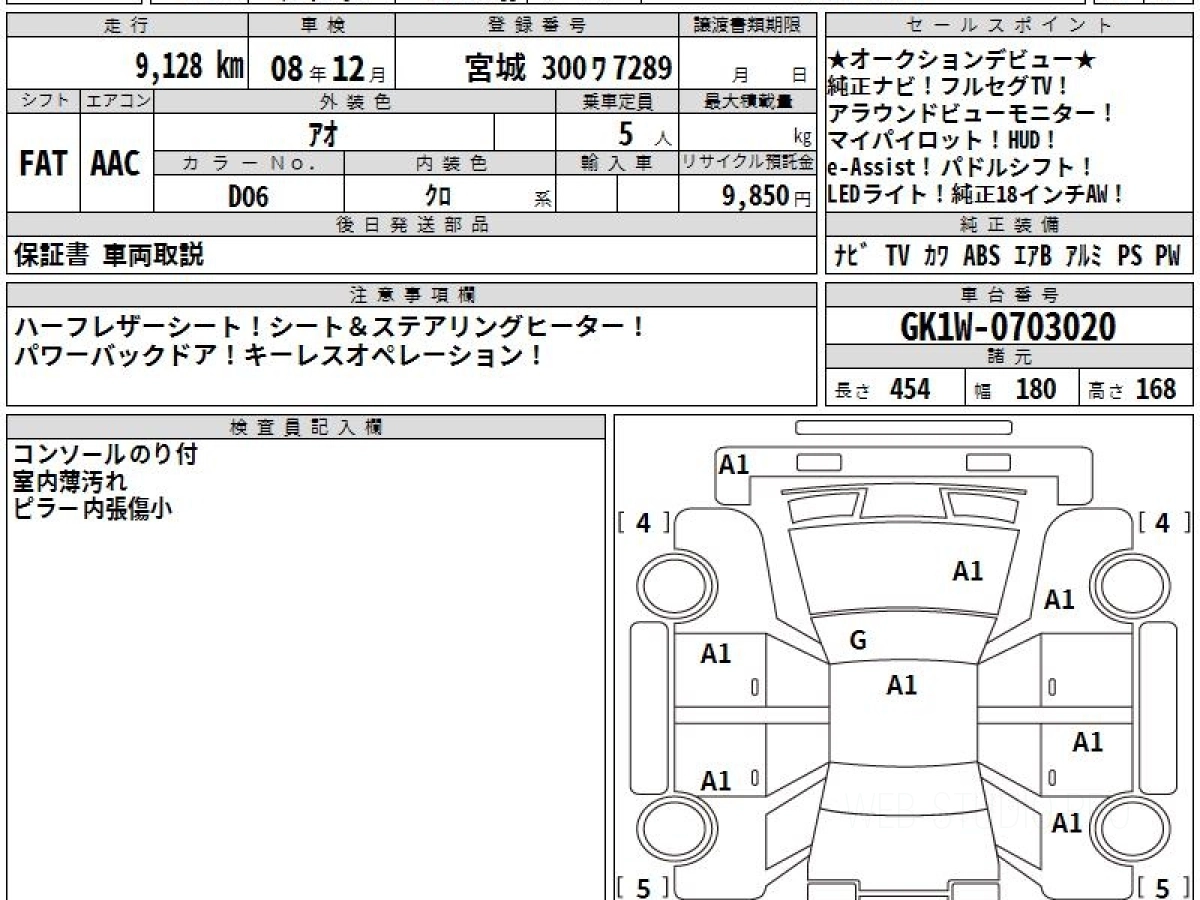This screenshot has width=1200, height=900.
Task: Click エアB in the genuine equipment row
Action: (x=1033, y=256)
